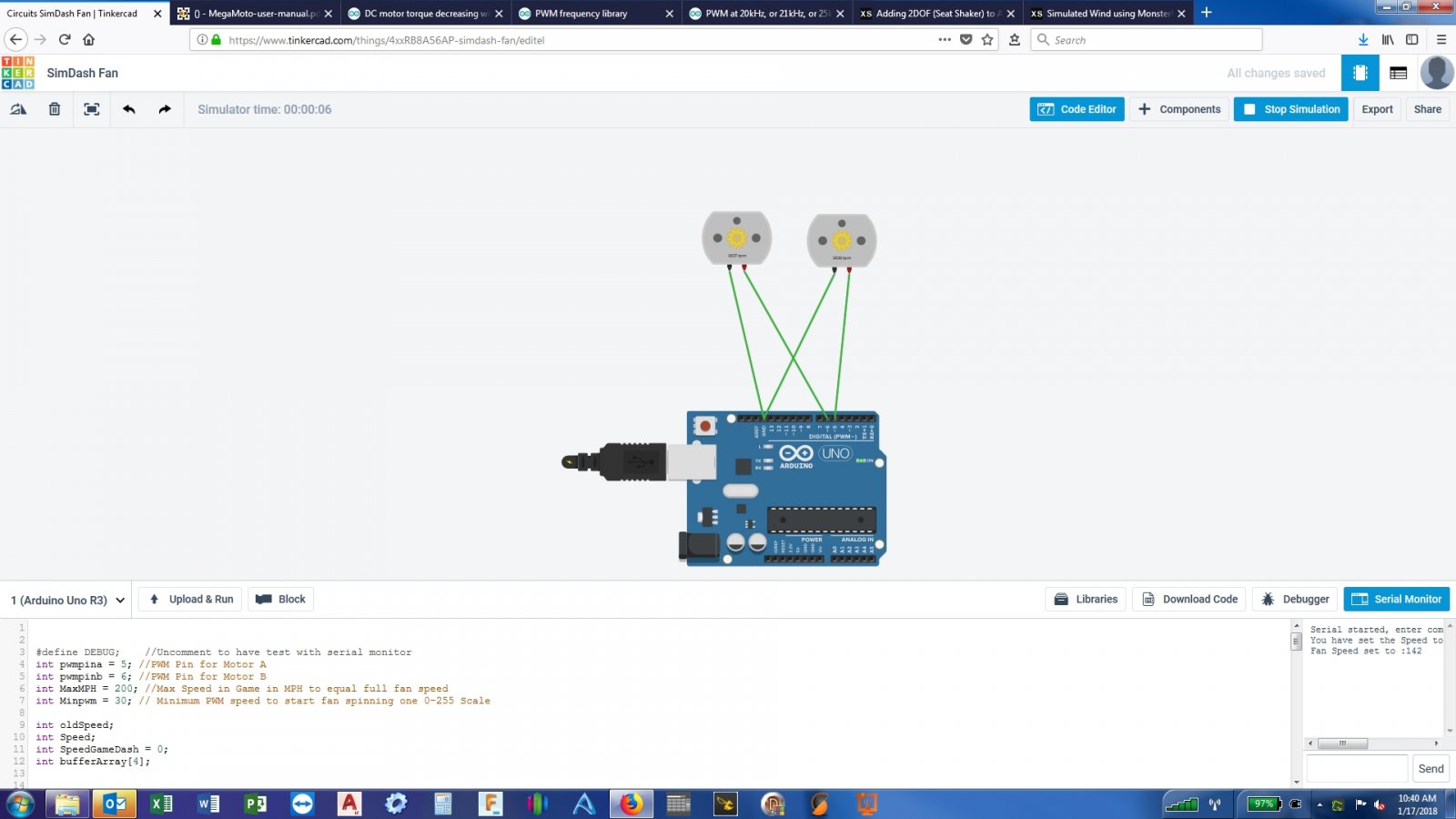Click Download Code
The image size is (1456, 819).
(1189, 599)
